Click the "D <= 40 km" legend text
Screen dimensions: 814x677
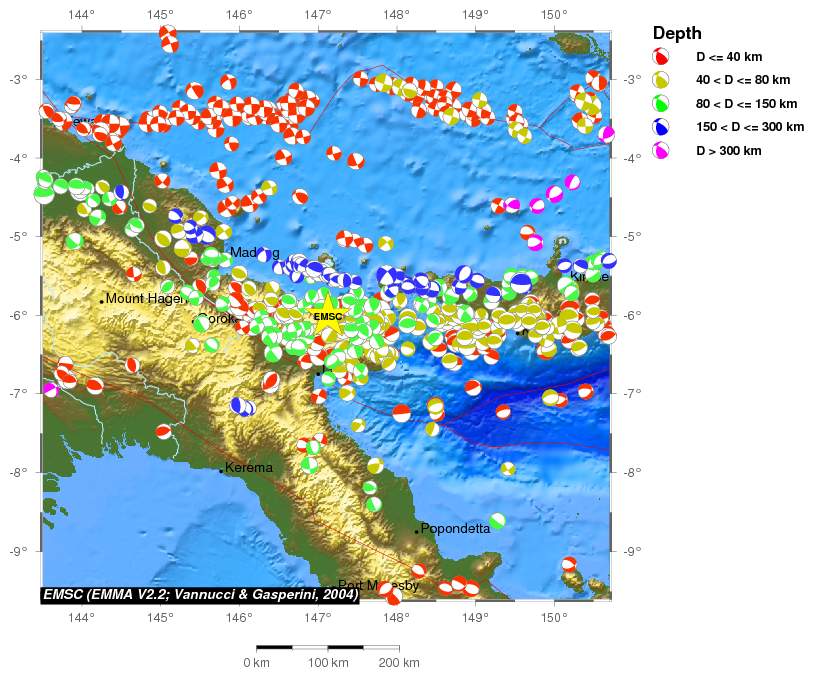pyautogui.click(x=731, y=57)
